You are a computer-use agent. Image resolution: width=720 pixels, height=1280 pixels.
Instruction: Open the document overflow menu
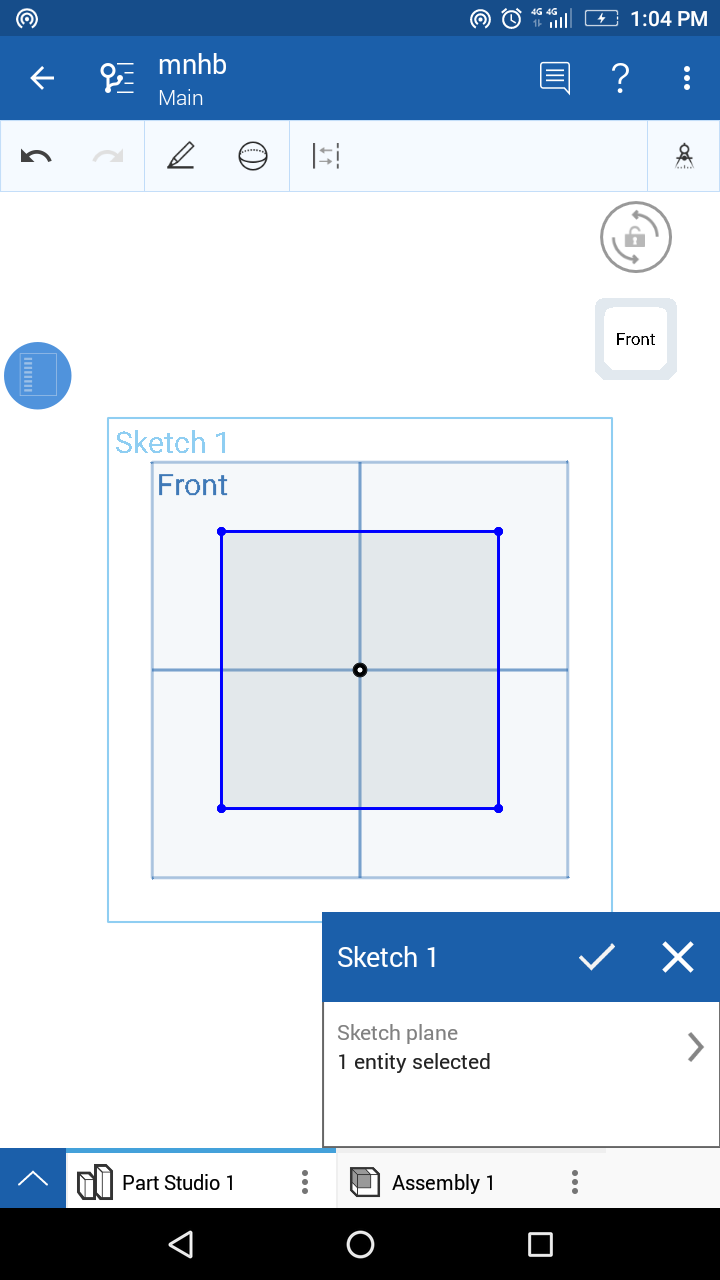(687, 78)
